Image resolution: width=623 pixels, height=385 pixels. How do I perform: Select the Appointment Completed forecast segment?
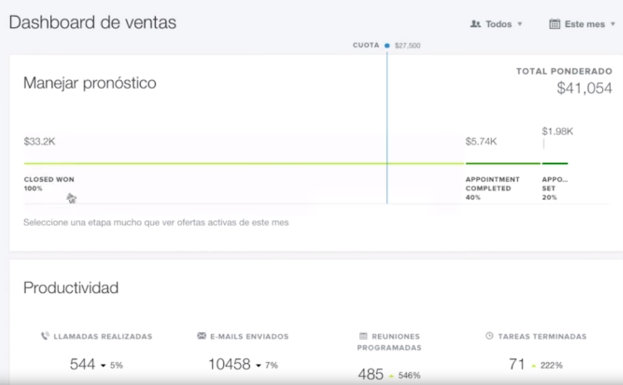pos(503,163)
